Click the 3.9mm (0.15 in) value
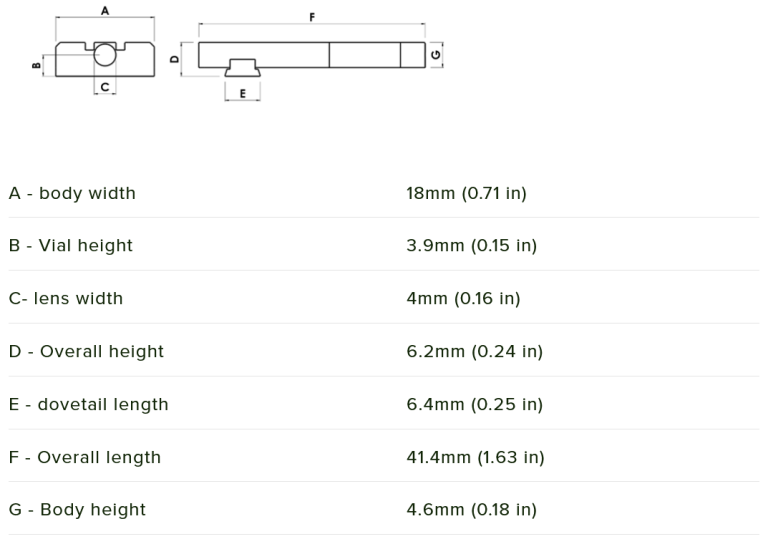The width and height of the screenshot is (768, 544). pos(471,245)
